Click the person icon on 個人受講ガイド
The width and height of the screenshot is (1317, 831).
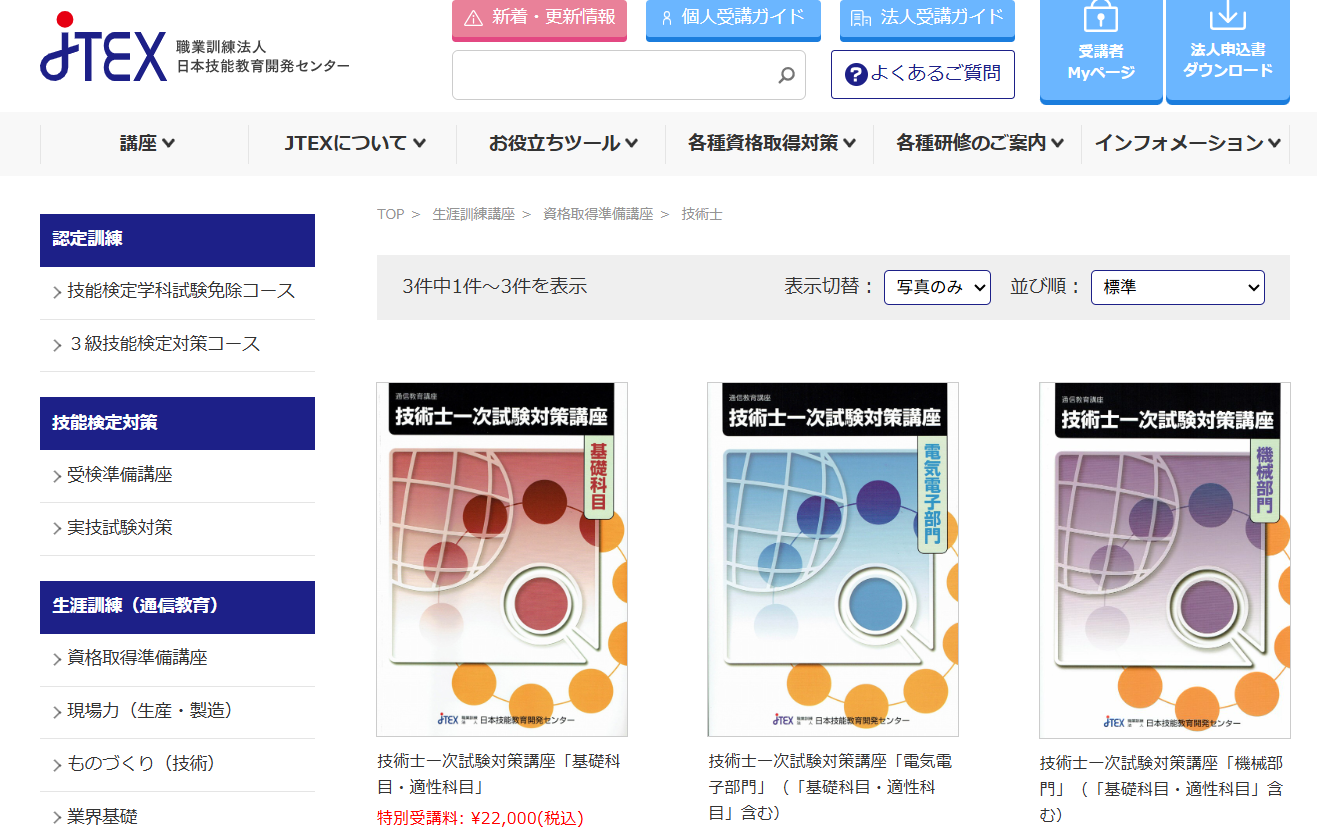tap(667, 18)
